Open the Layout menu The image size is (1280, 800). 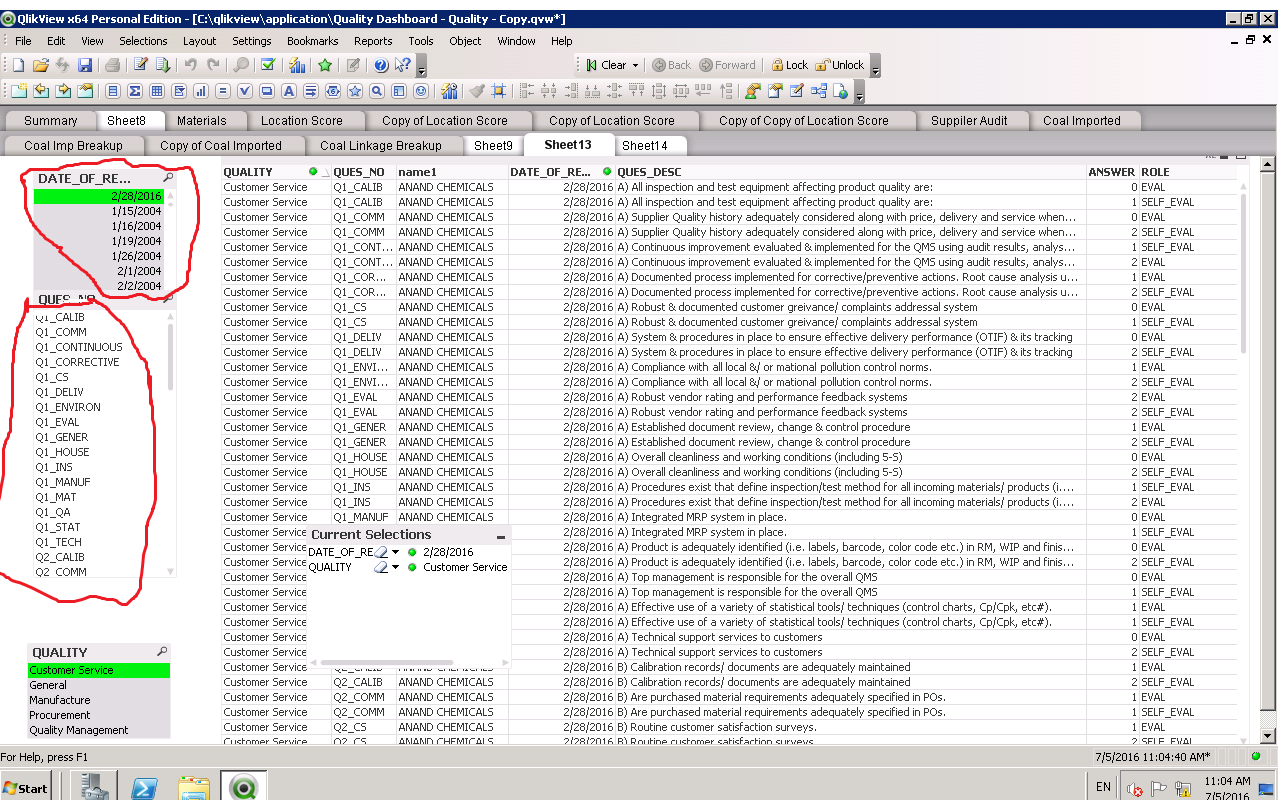(199, 41)
